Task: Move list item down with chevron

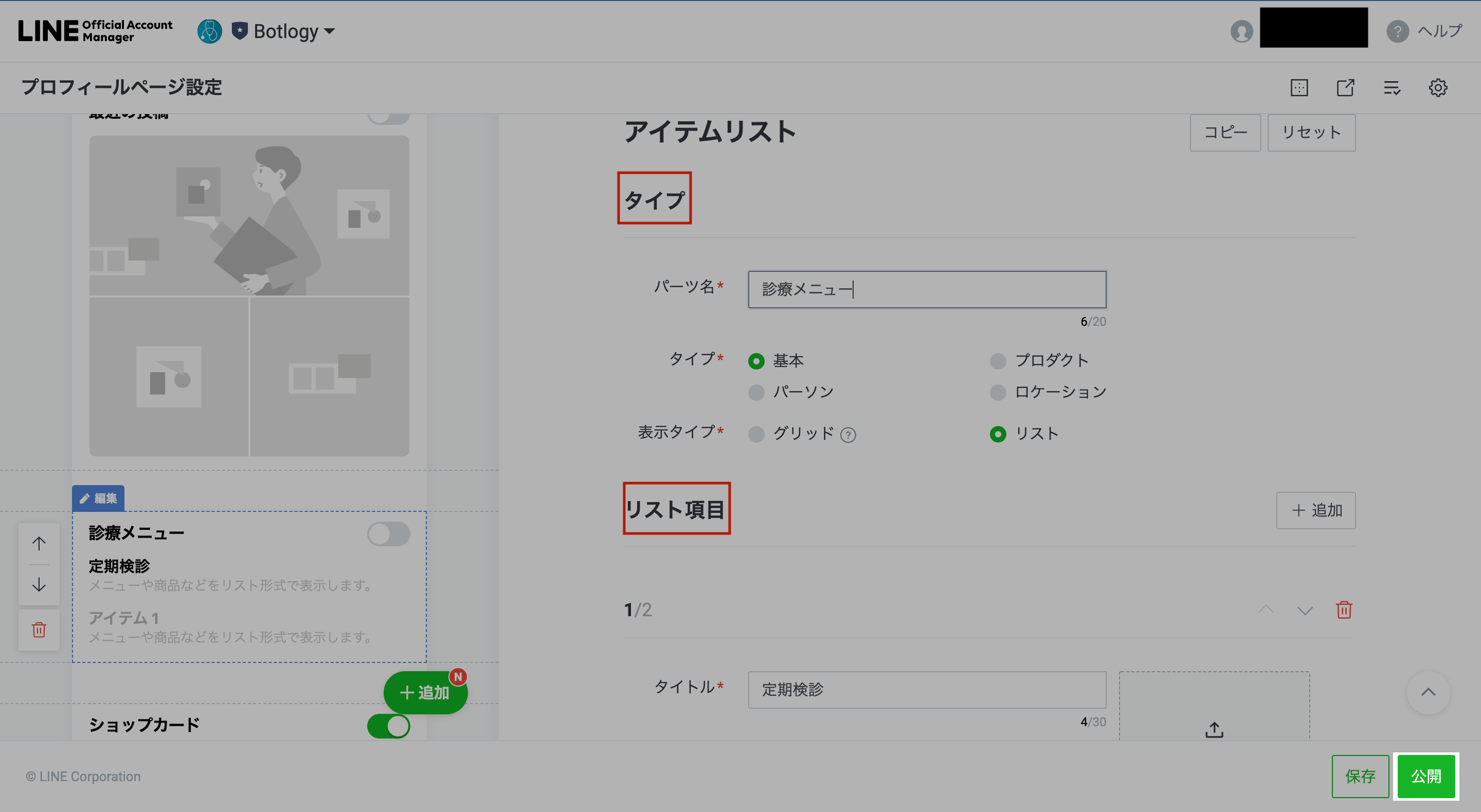Action: [1305, 610]
